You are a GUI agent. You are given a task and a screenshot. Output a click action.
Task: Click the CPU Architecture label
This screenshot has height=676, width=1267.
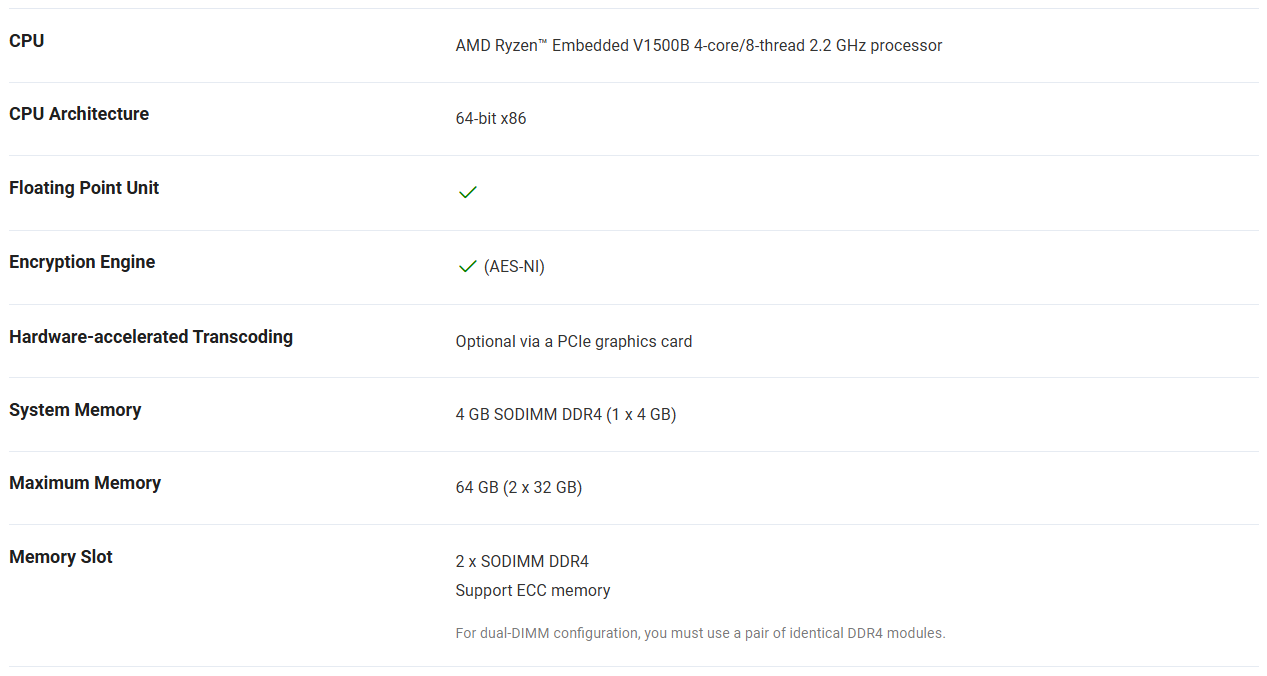coord(79,114)
